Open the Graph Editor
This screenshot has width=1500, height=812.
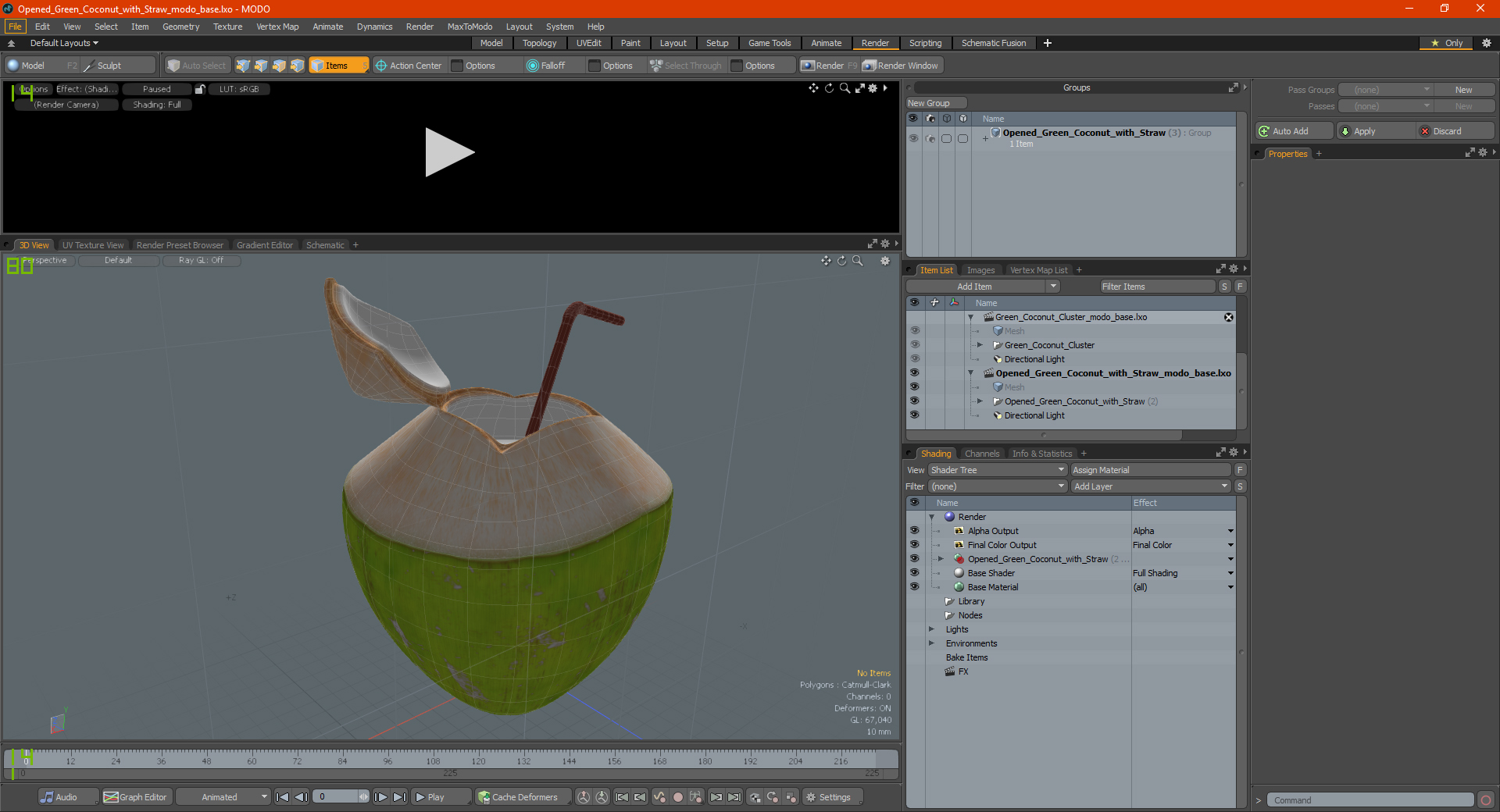click(x=135, y=797)
